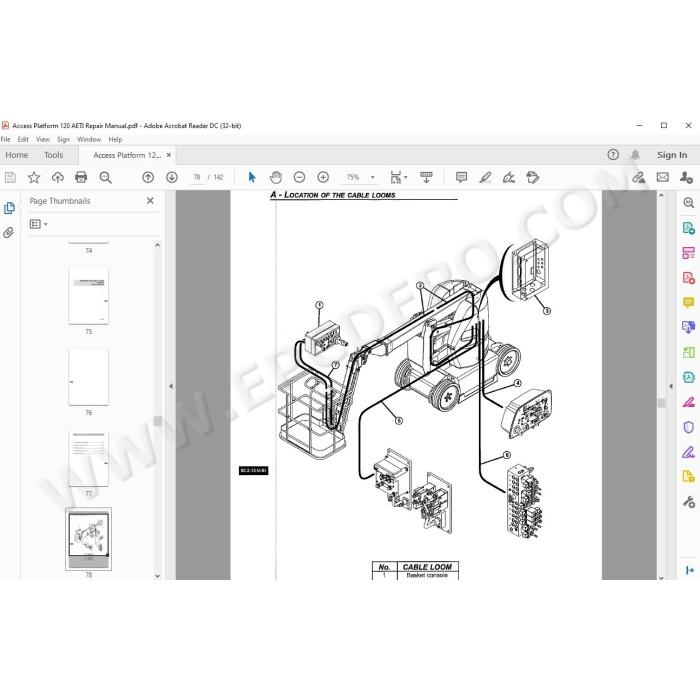Click the Sign In link
This screenshot has width=700, height=700.
672,155
